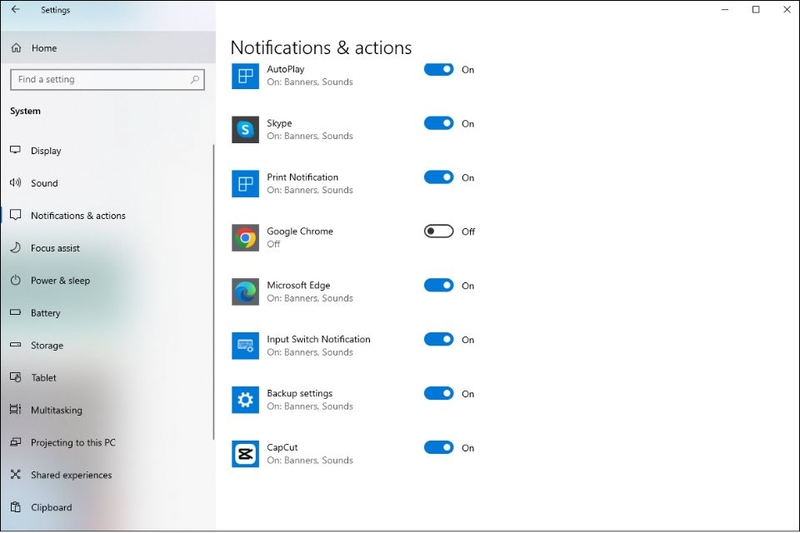Switch off Backup settings toggle

tap(439, 394)
